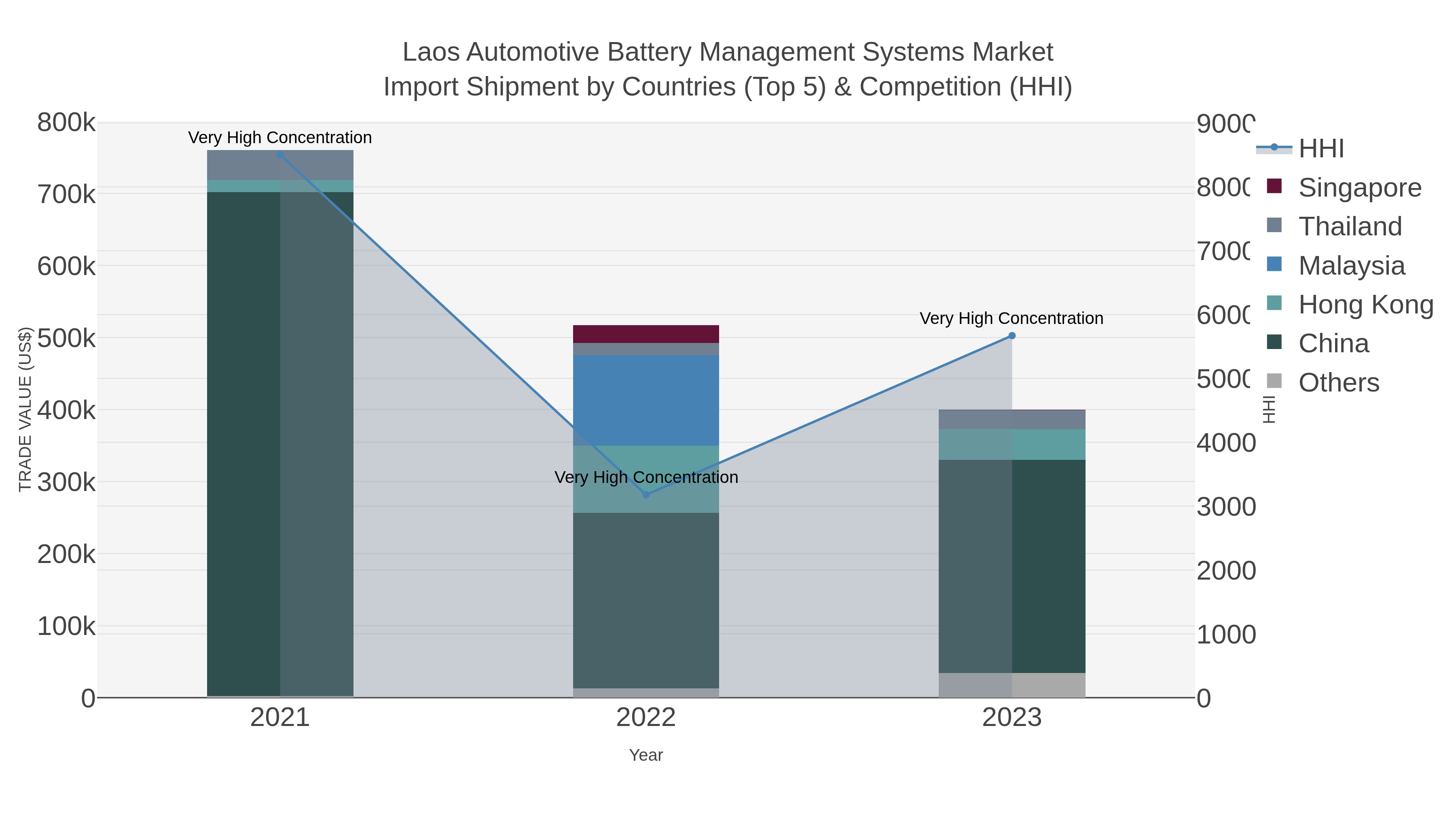Screen dimensions: 1456x819
Task: Click the Others grey legend swatch
Action: [x=1274, y=381]
